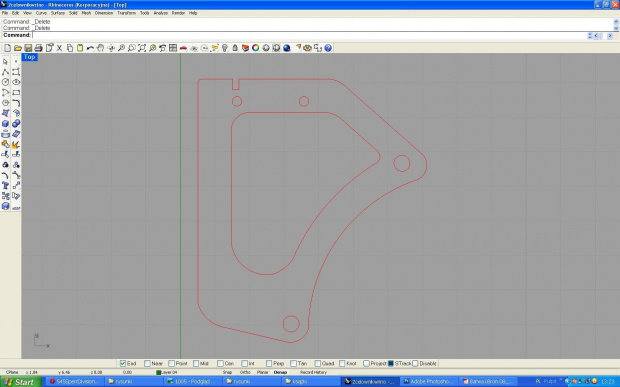Click the arrow Select tool

(5, 62)
